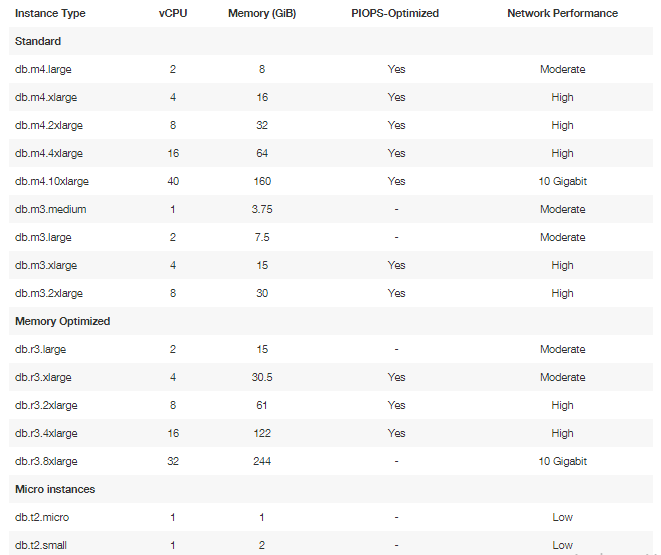Image resolution: width=661 pixels, height=555 pixels.
Task: Select the db.m4.large instance row
Action: 44,69
